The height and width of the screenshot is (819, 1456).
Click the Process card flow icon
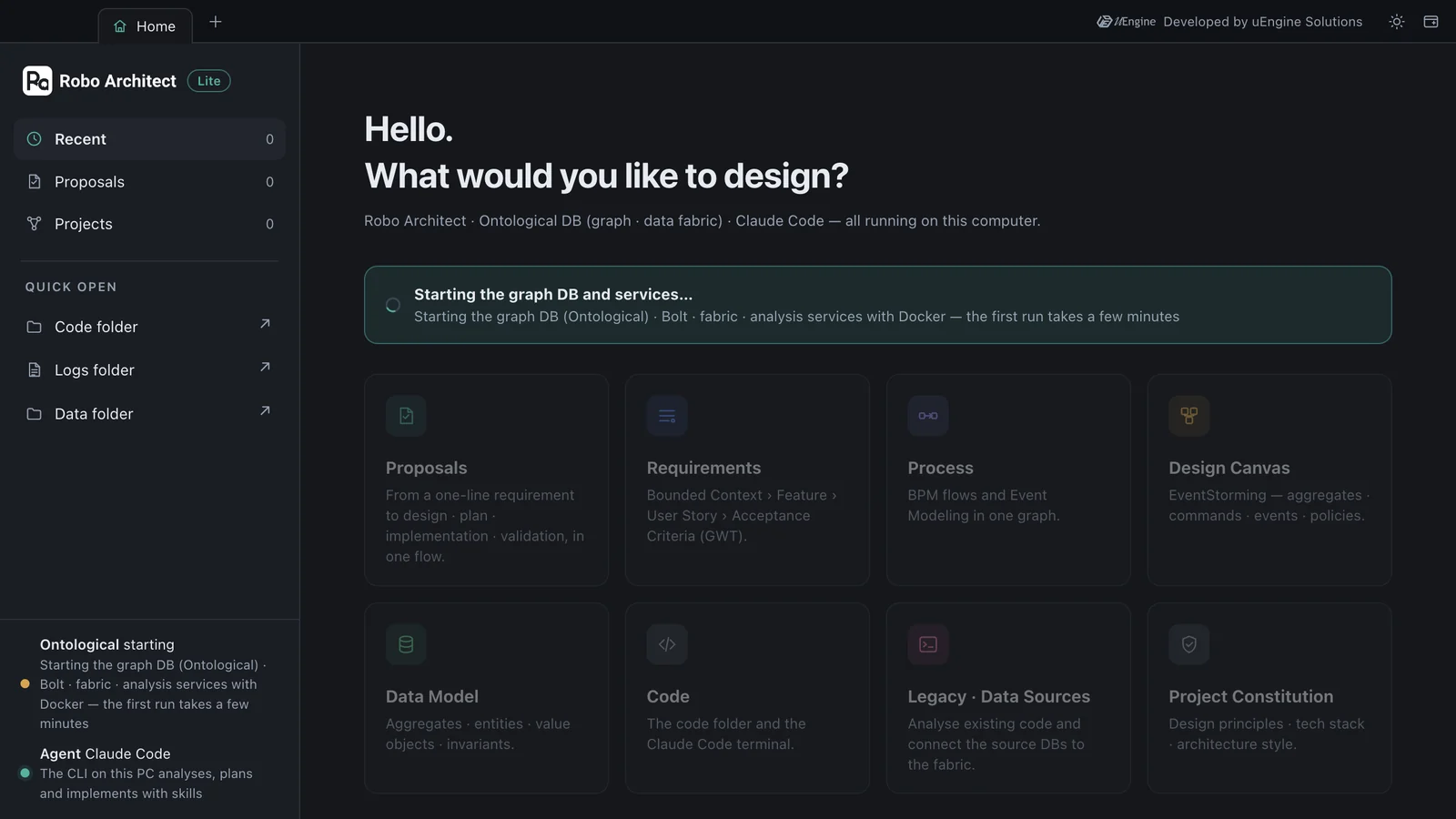pos(928,416)
